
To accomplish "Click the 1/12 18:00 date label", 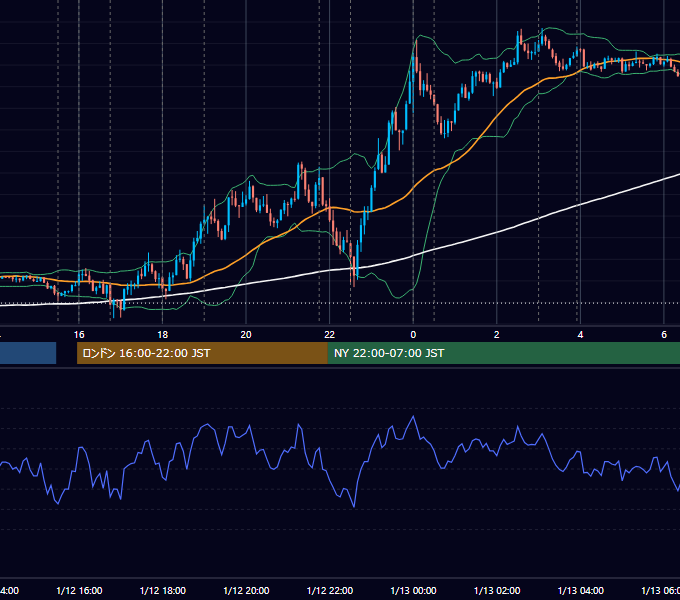I will (x=163, y=590).
